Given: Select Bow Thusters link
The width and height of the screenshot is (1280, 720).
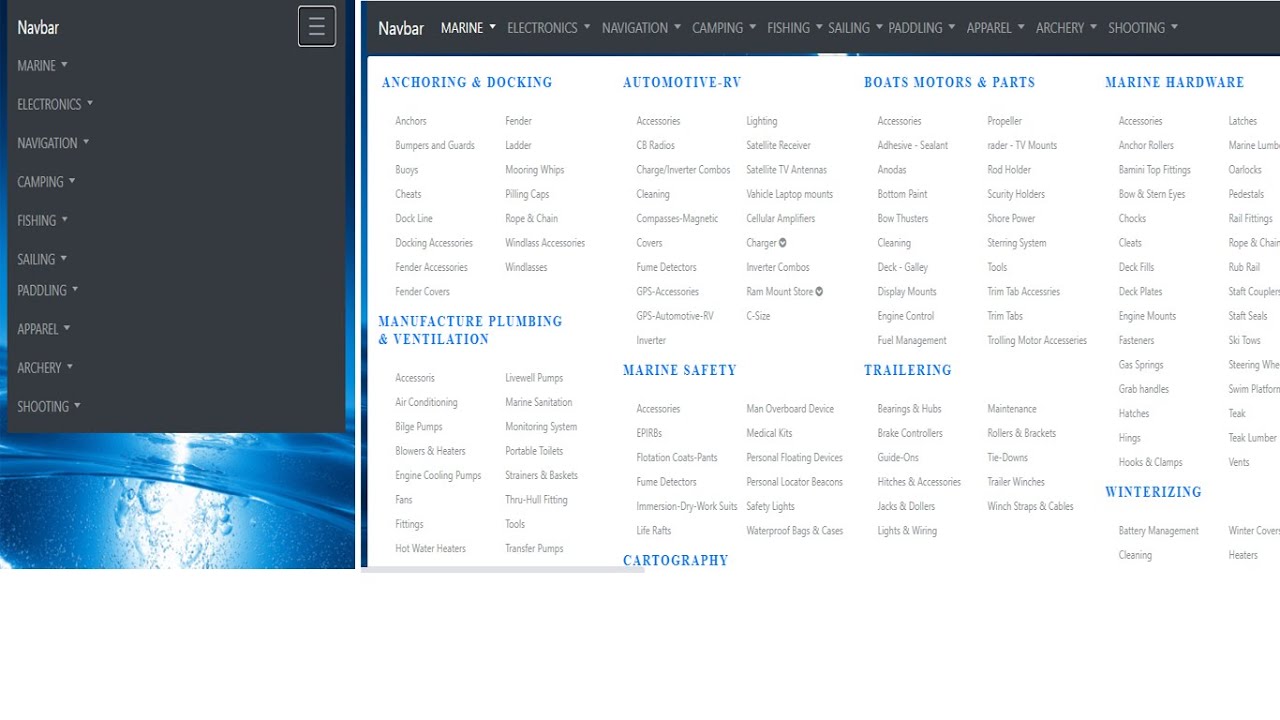Looking at the screenshot, I should coord(903,219).
